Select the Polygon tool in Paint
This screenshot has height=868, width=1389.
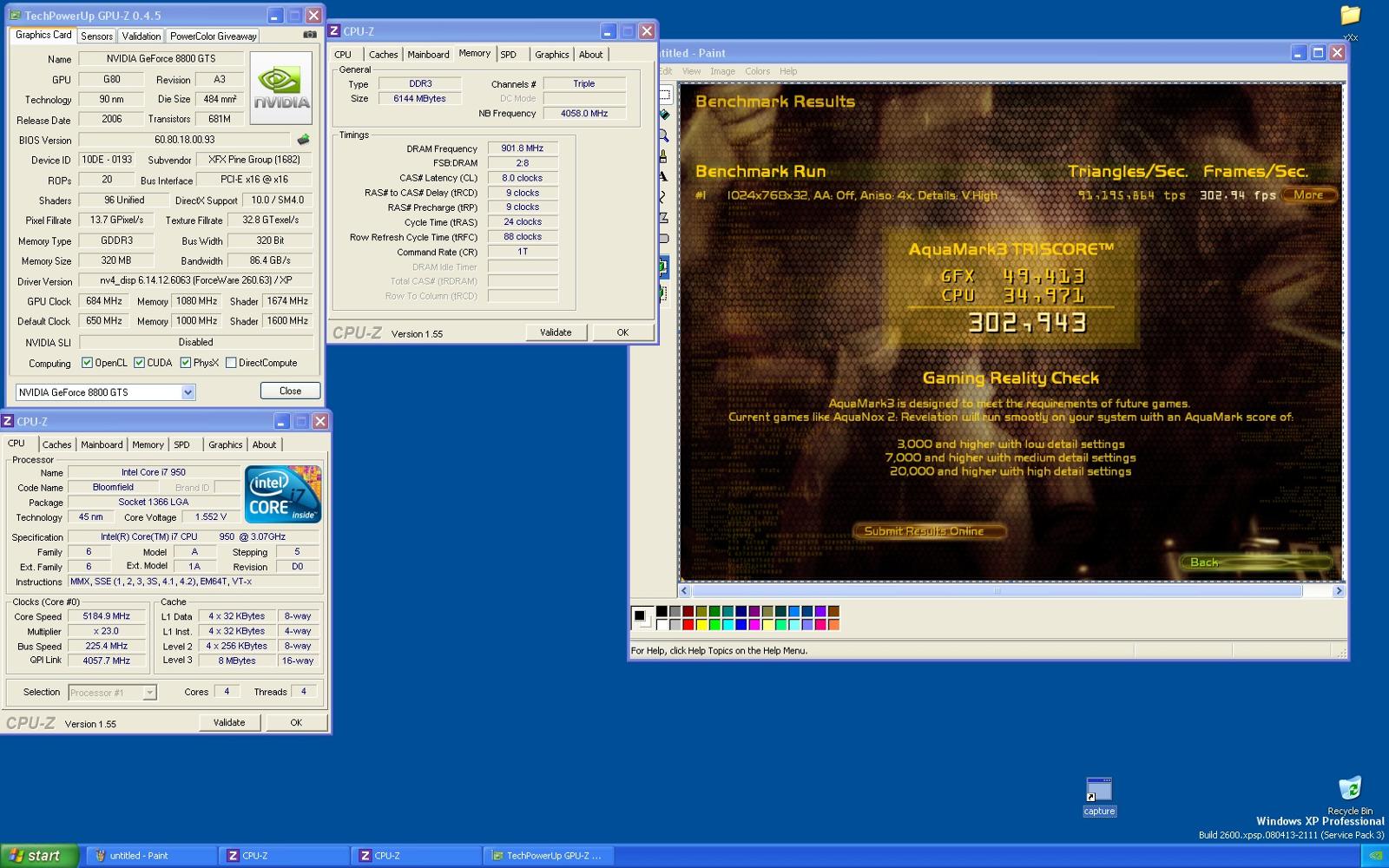pyautogui.click(x=664, y=218)
